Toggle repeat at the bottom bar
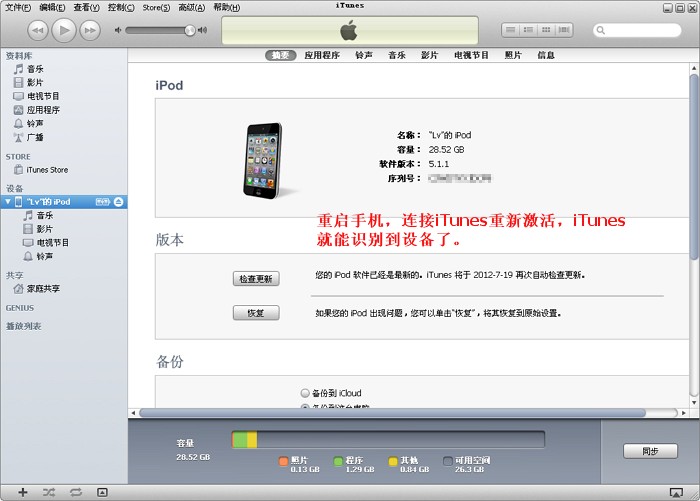Image resolution: width=700 pixels, height=501 pixels. [x=76, y=493]
